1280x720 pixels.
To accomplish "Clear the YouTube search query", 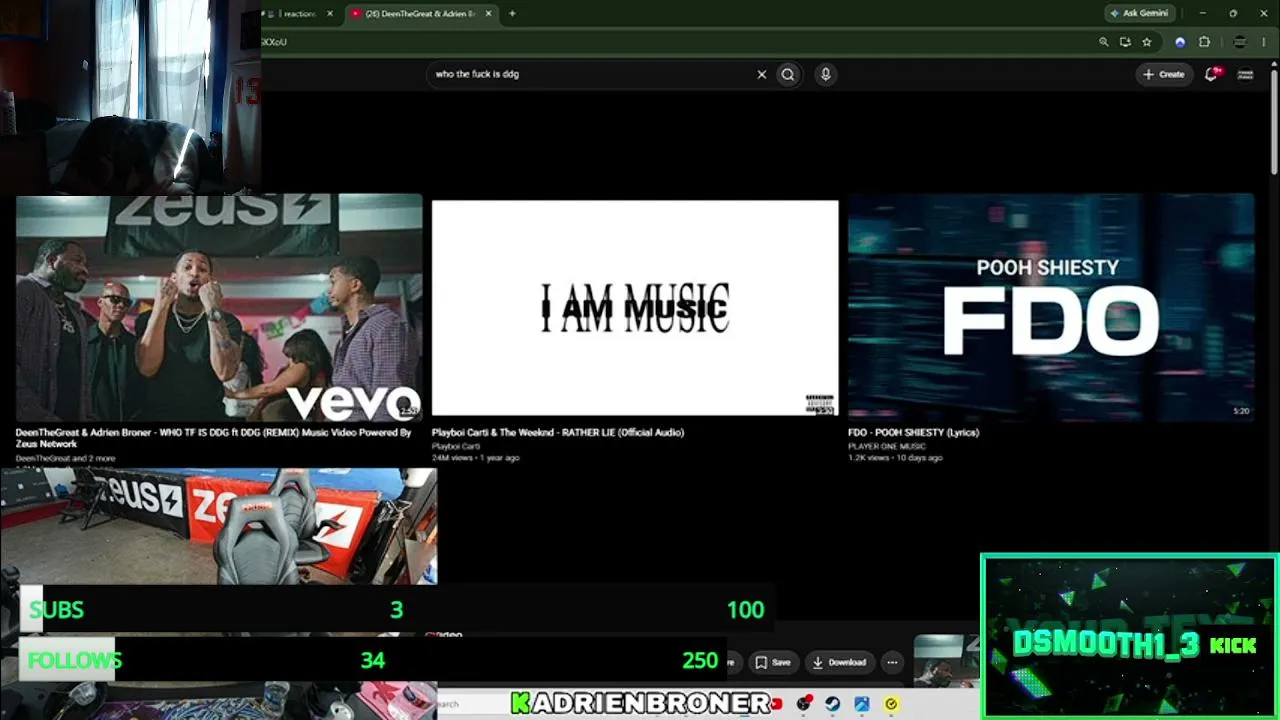I will coord(761,74).
